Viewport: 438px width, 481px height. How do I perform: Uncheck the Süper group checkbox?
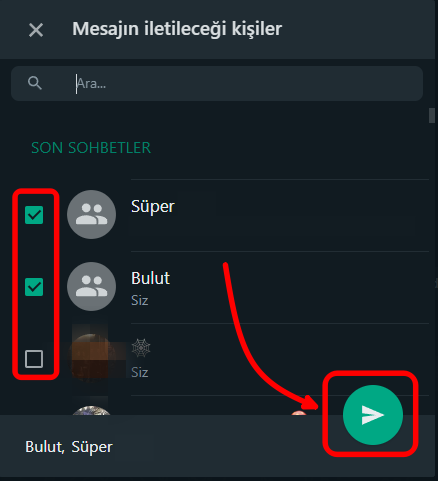[x=34, y=215]
